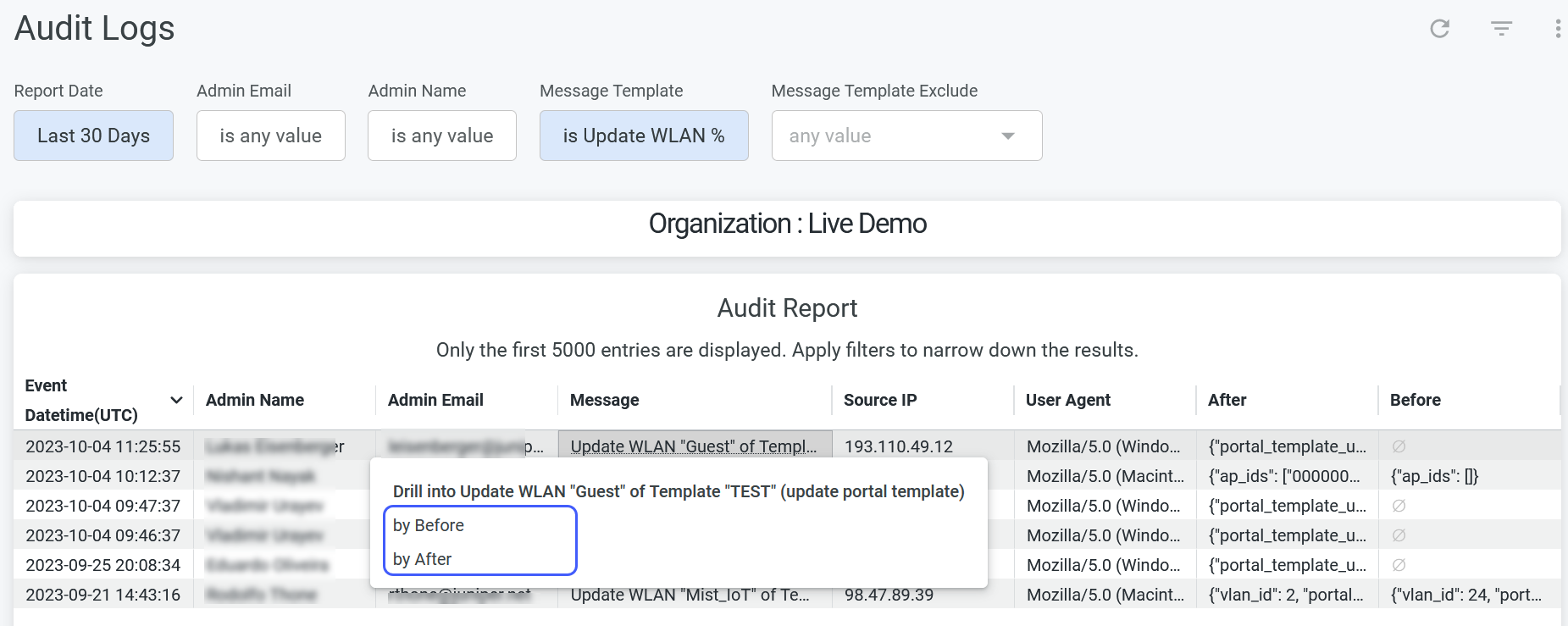Click the After column header

[x=1227, y=400]
